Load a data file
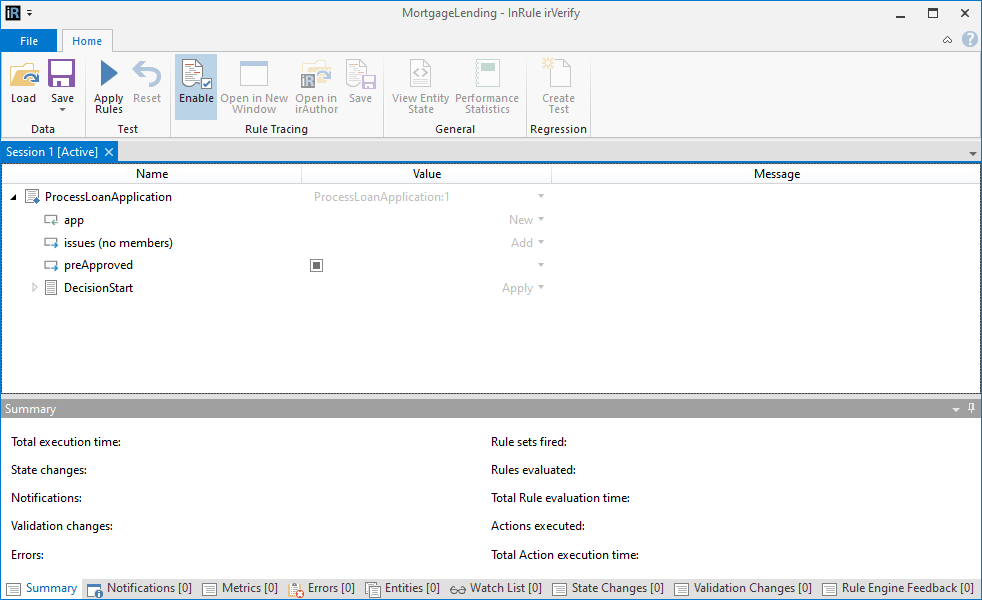Viewport: 982px width, 600px height. click(x=23, y=85)
